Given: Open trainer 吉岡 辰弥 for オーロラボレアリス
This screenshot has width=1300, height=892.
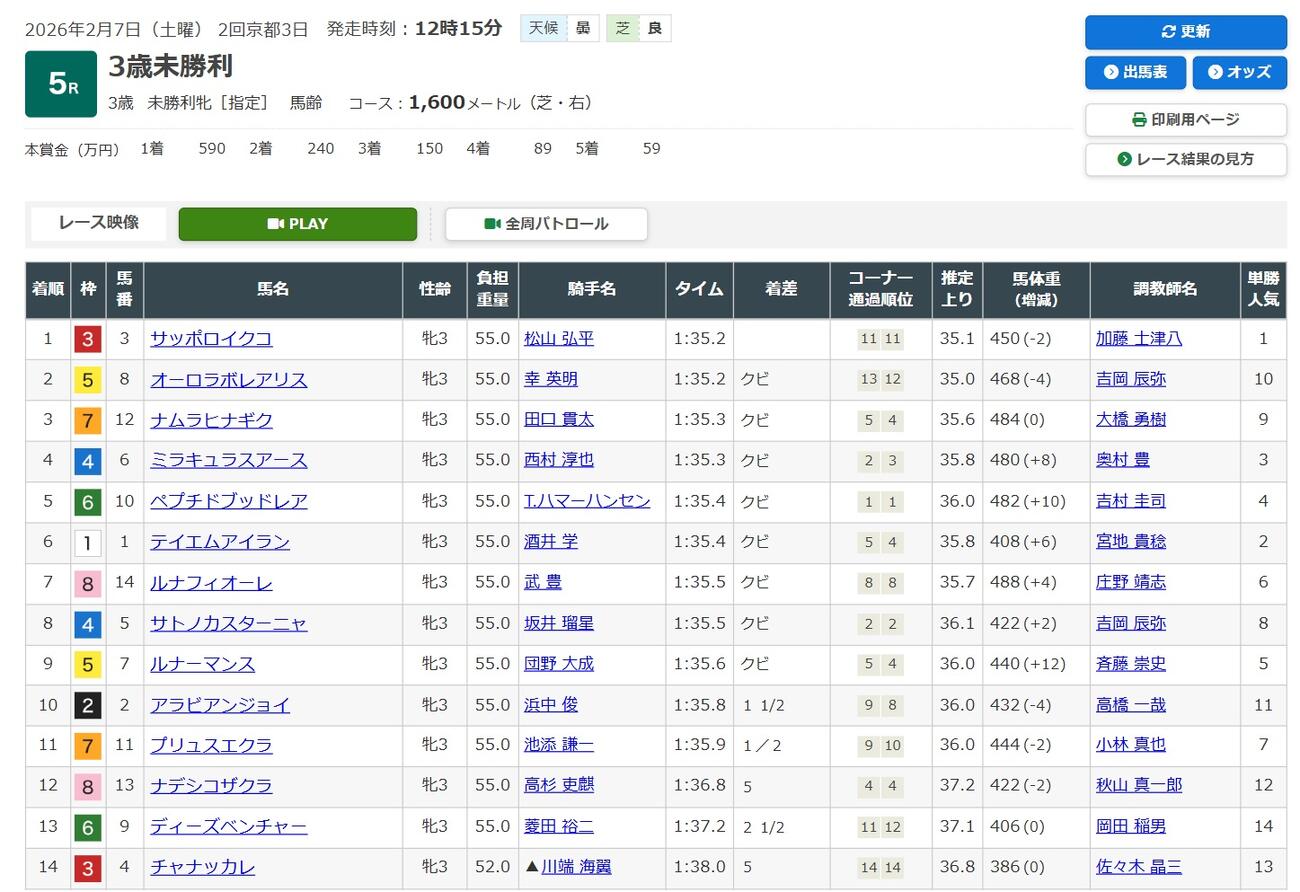Looking at the screenshot, I should [1131, 380].
